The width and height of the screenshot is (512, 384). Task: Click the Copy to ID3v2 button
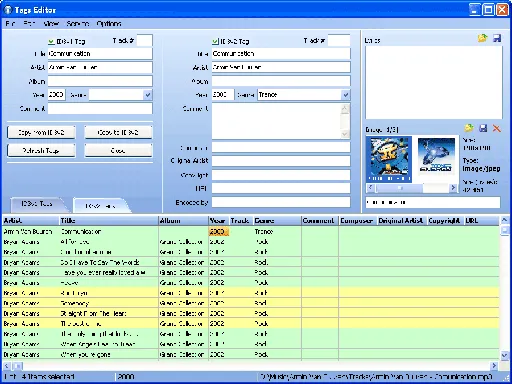118,132
